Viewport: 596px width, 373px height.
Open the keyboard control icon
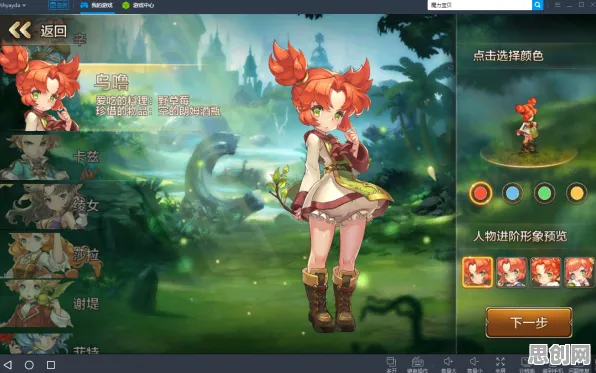point(417,364)
